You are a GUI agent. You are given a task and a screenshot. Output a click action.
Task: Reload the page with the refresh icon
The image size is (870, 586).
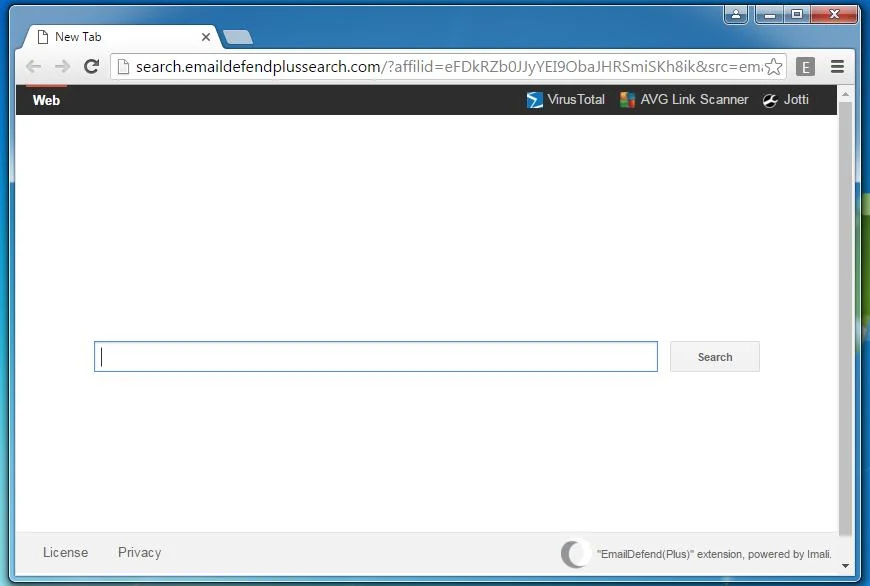tap(92, 67)
